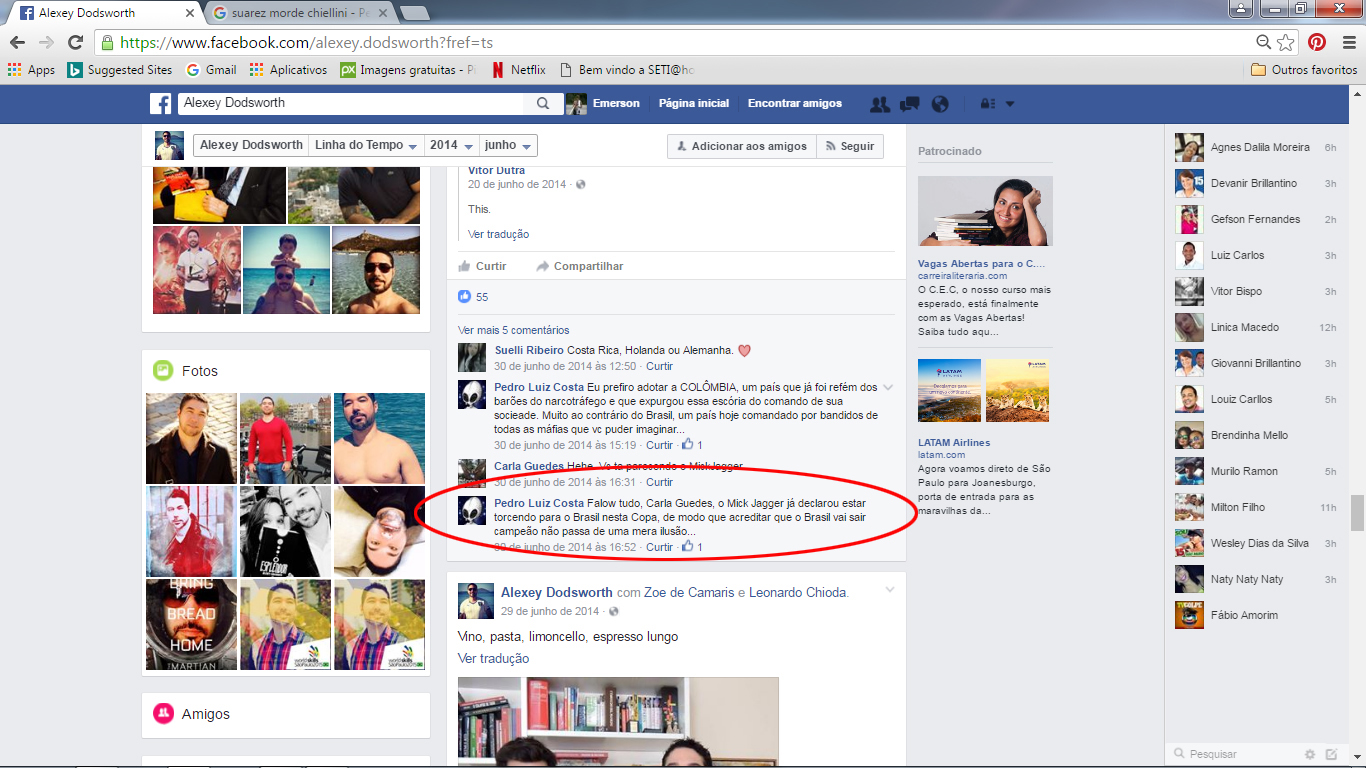Open the 2014 year dropdown
The width and height of the screenshot is (1366, 768).
(x=451, y=145)
